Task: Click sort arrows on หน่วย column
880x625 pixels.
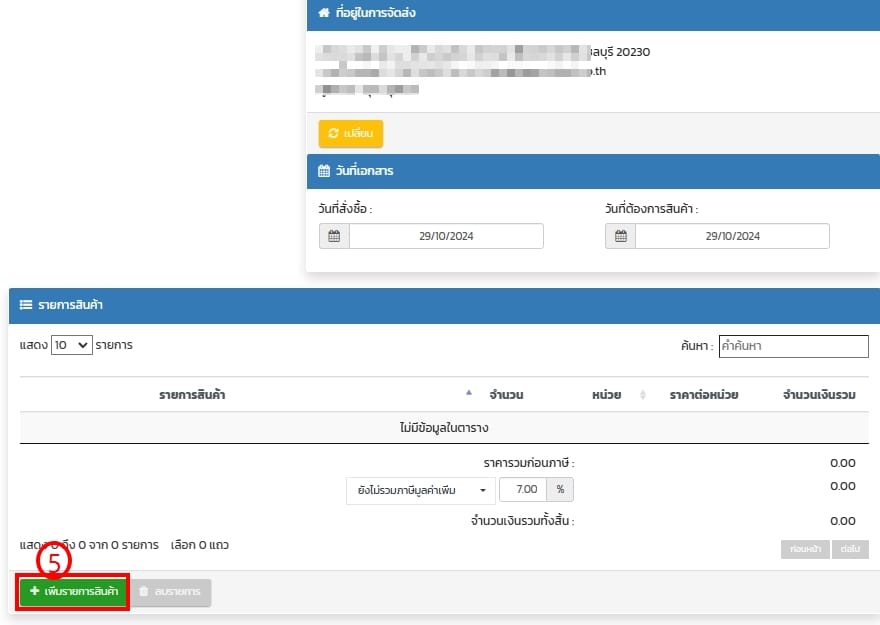Action: [642, 395]
